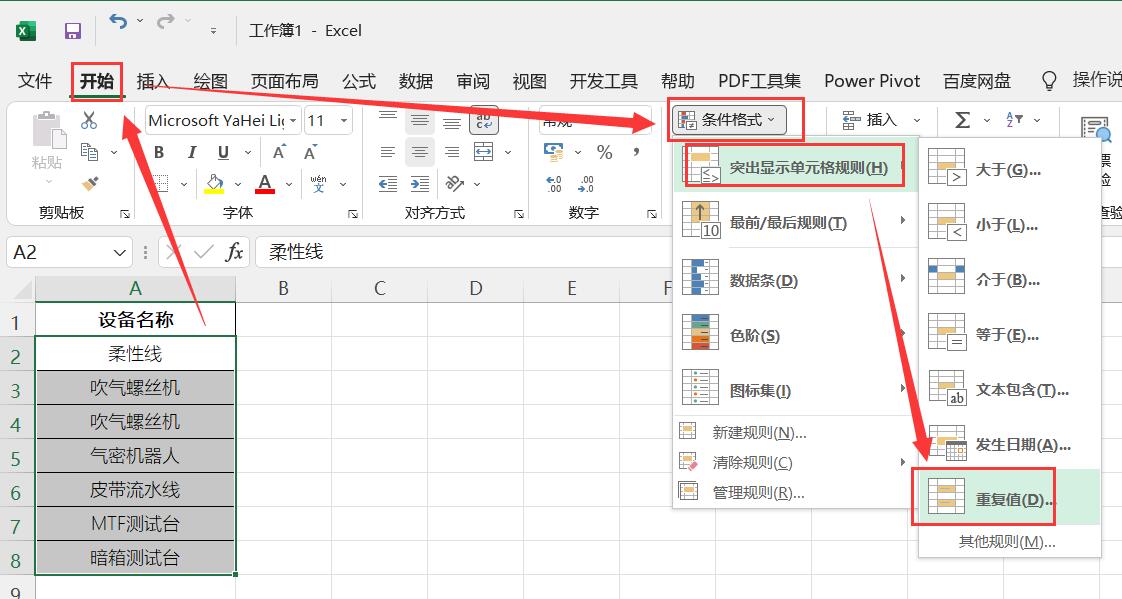Click the text orientation icon

point(454,184)
